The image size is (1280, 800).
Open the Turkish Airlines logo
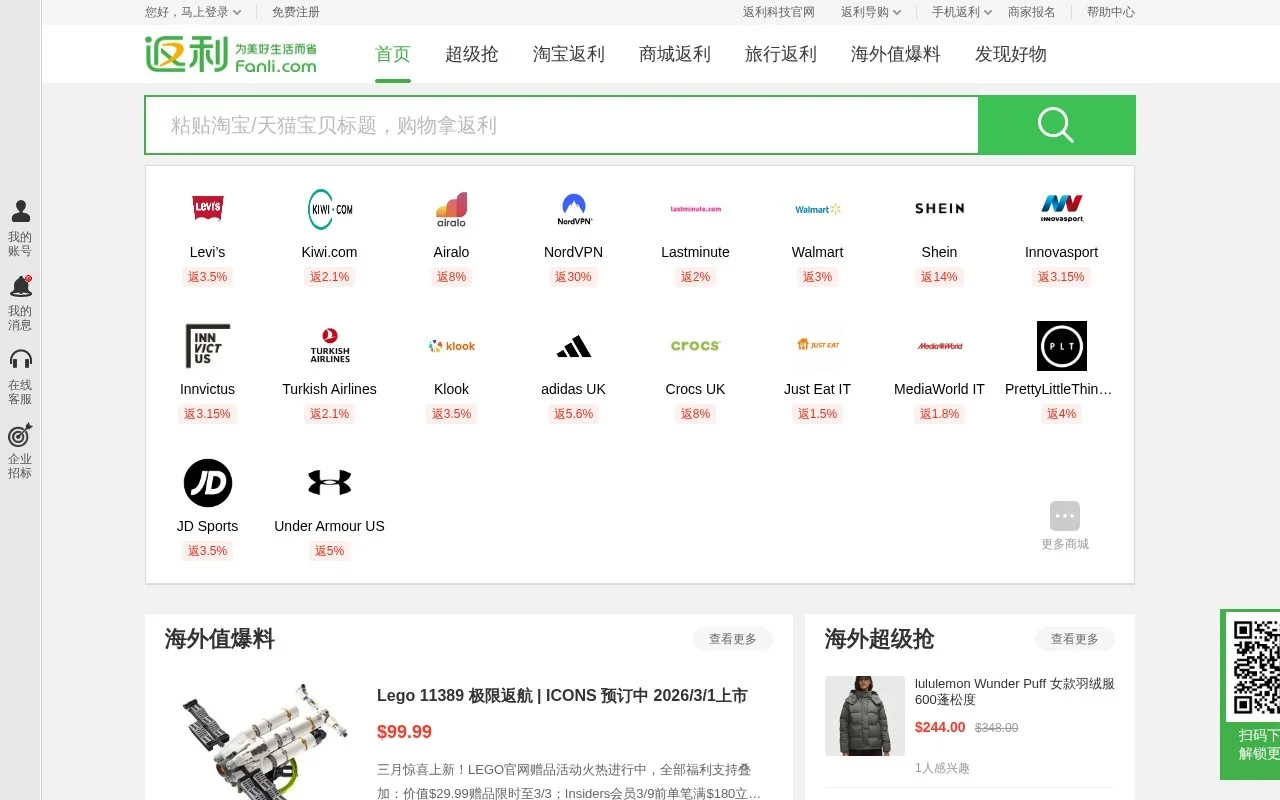coord(329,346)
